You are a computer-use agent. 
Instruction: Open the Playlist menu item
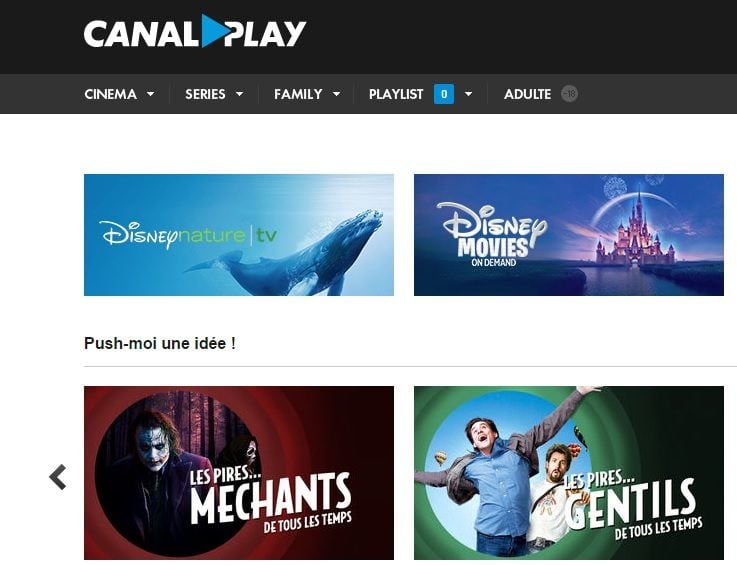click(x=396, y=94)
